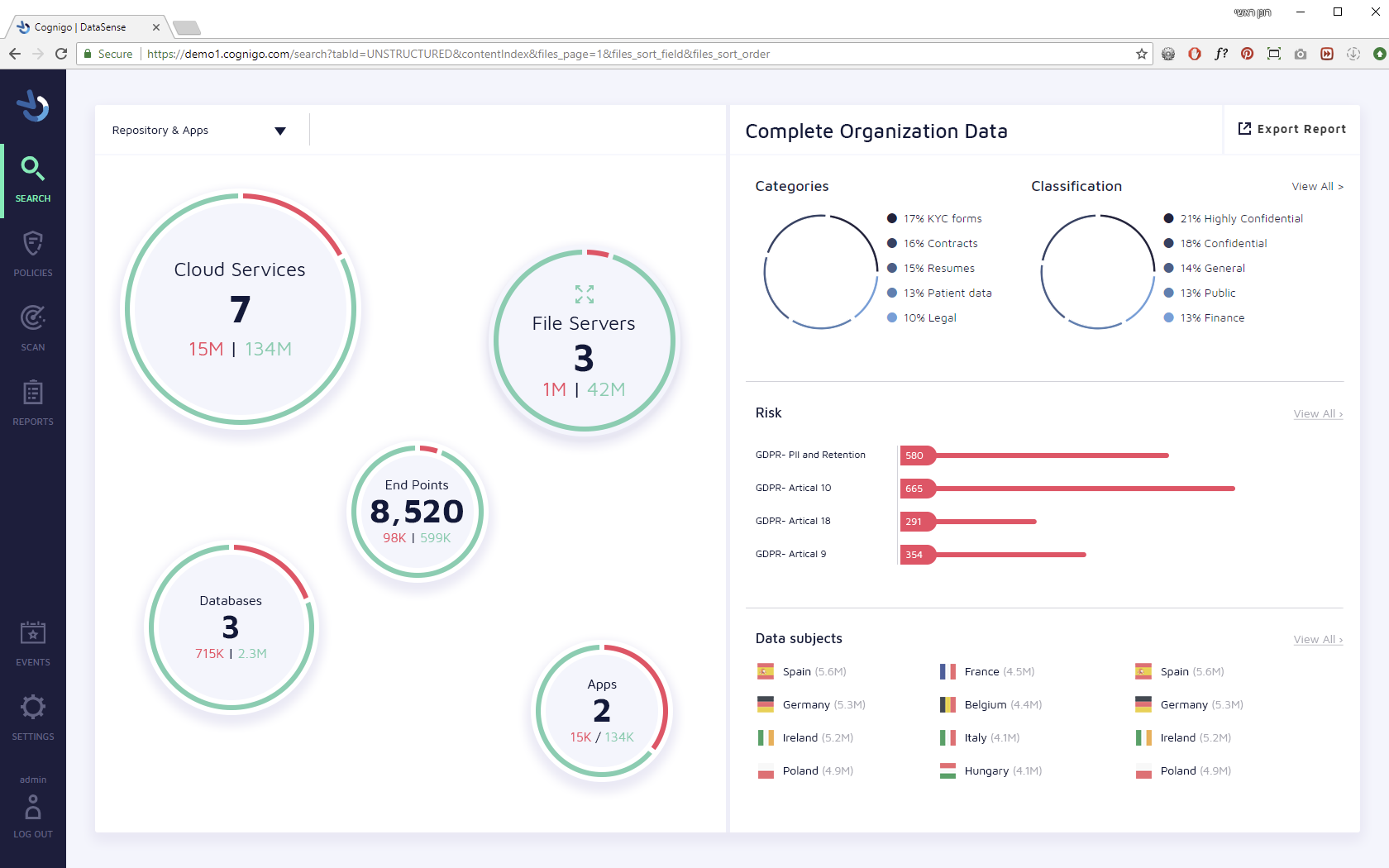This screenshot has width=1389, height=868.
Task: Click the Spain flag in first column
Action: (x=766, y=671)
